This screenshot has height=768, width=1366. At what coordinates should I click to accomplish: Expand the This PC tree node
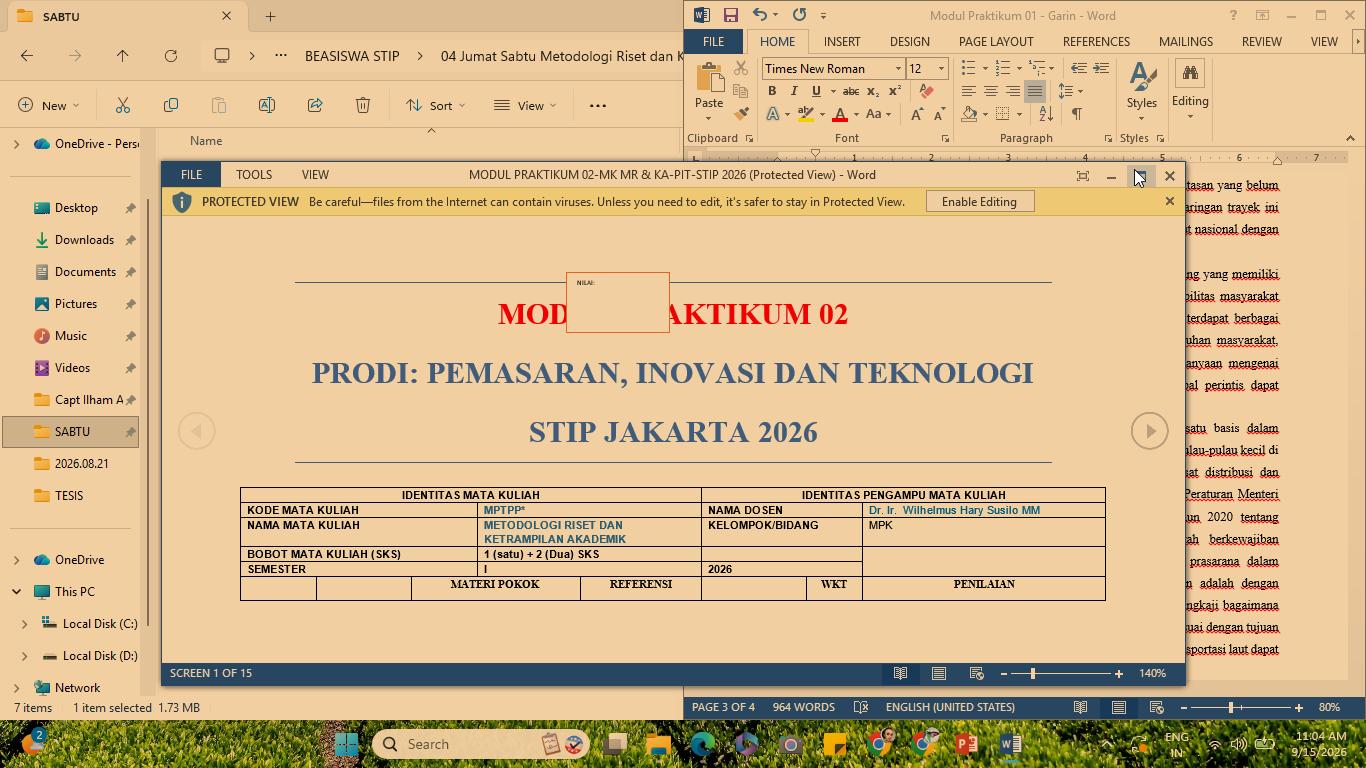[x=16, y=592]
